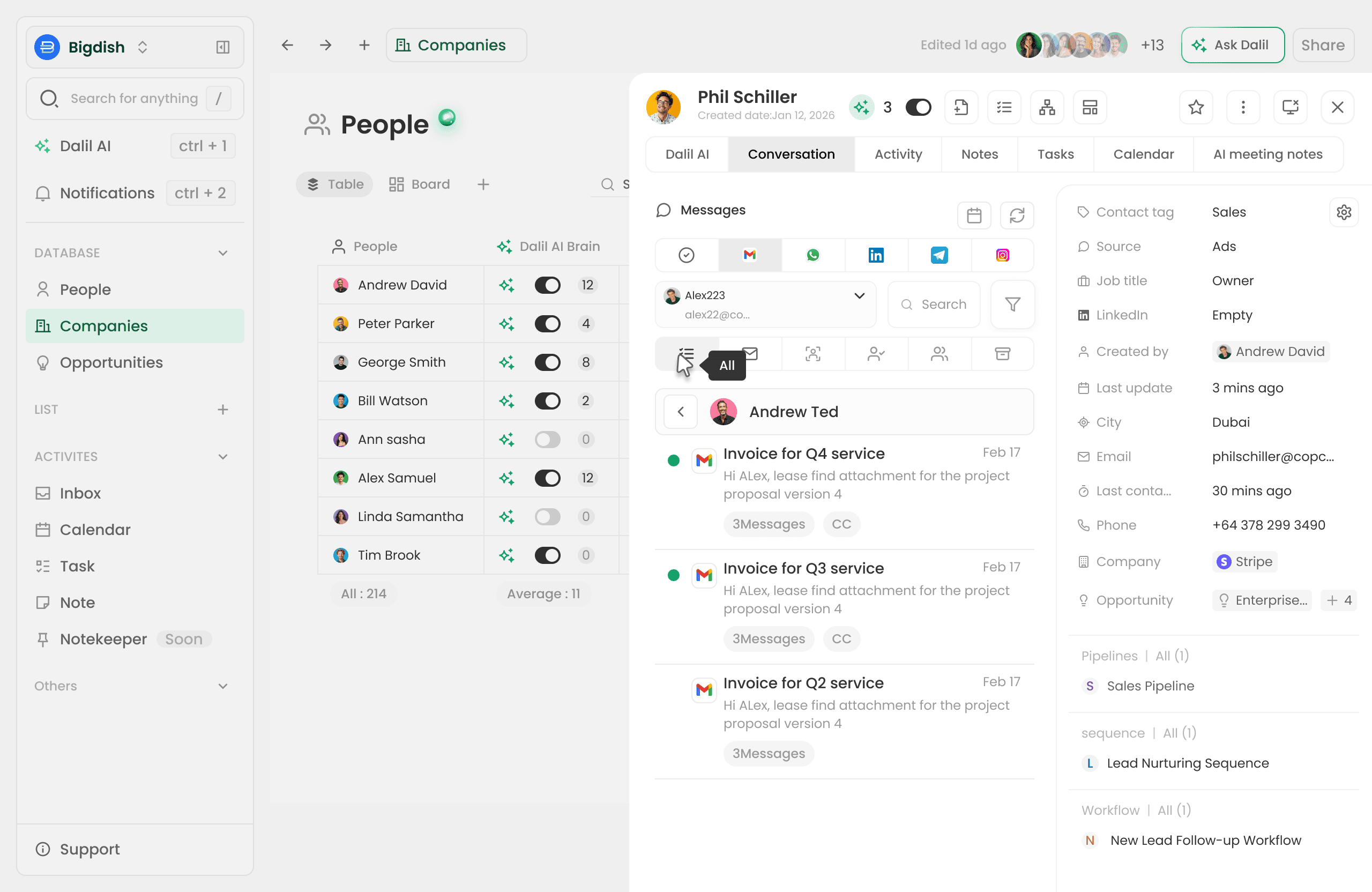Expand the Others sidebar section
The image size is (1372, 892).
222,686
